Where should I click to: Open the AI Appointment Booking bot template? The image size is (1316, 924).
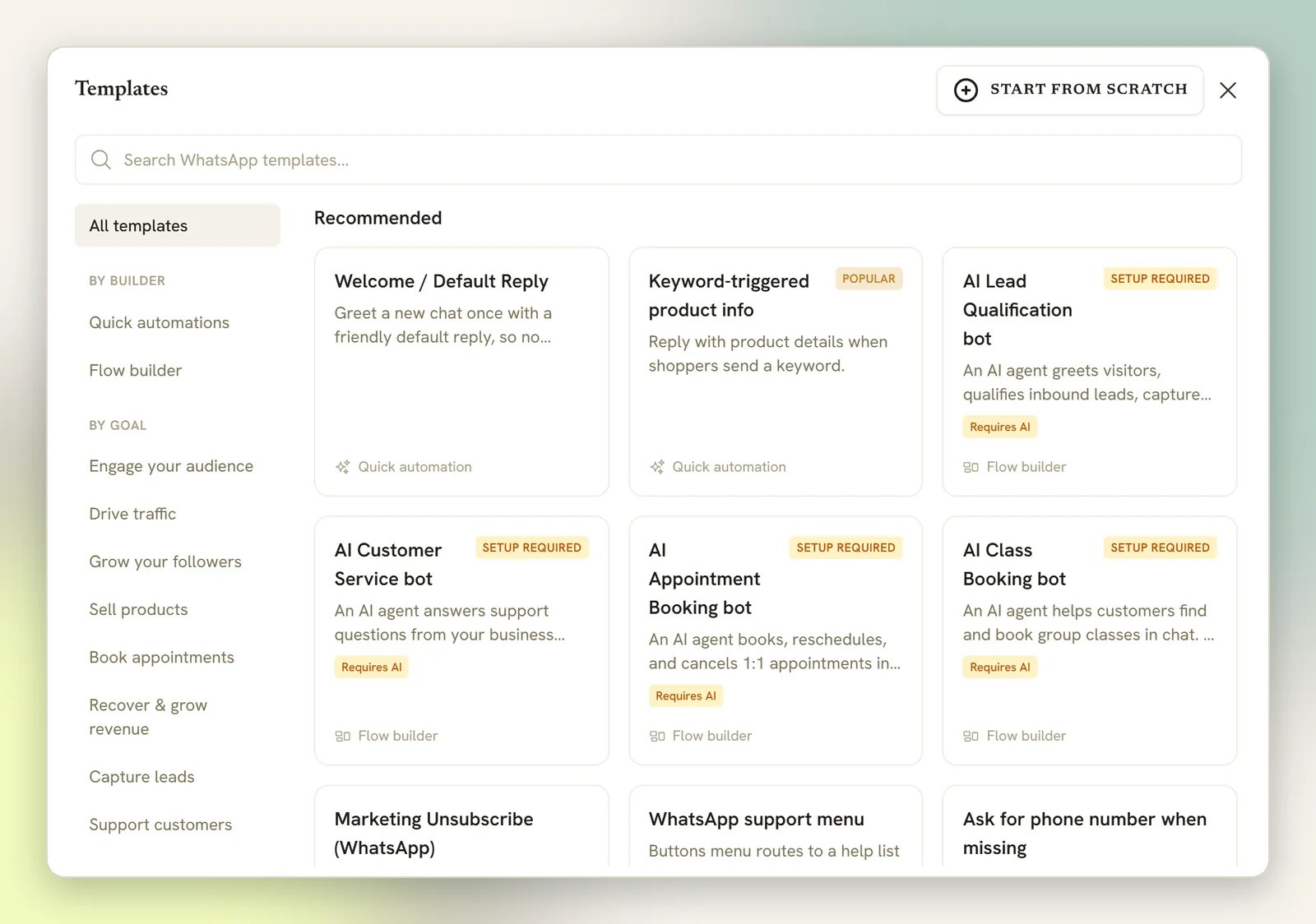click(x=776, y=640)
